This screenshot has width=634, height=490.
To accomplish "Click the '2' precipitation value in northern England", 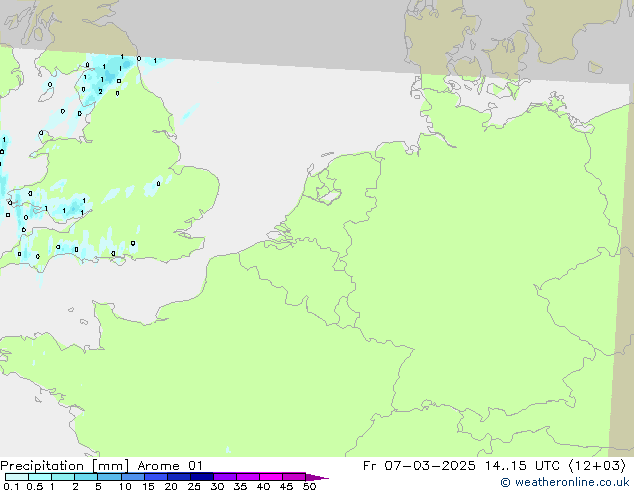I will click(100, 91).
